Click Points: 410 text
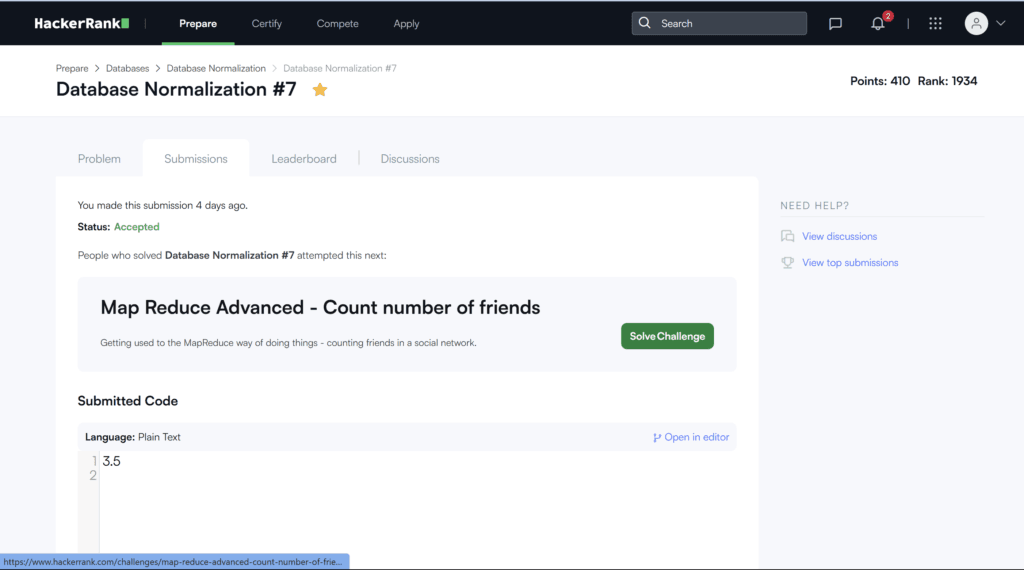This screenshot has width=1024, height=570. (x=880, y=81)
